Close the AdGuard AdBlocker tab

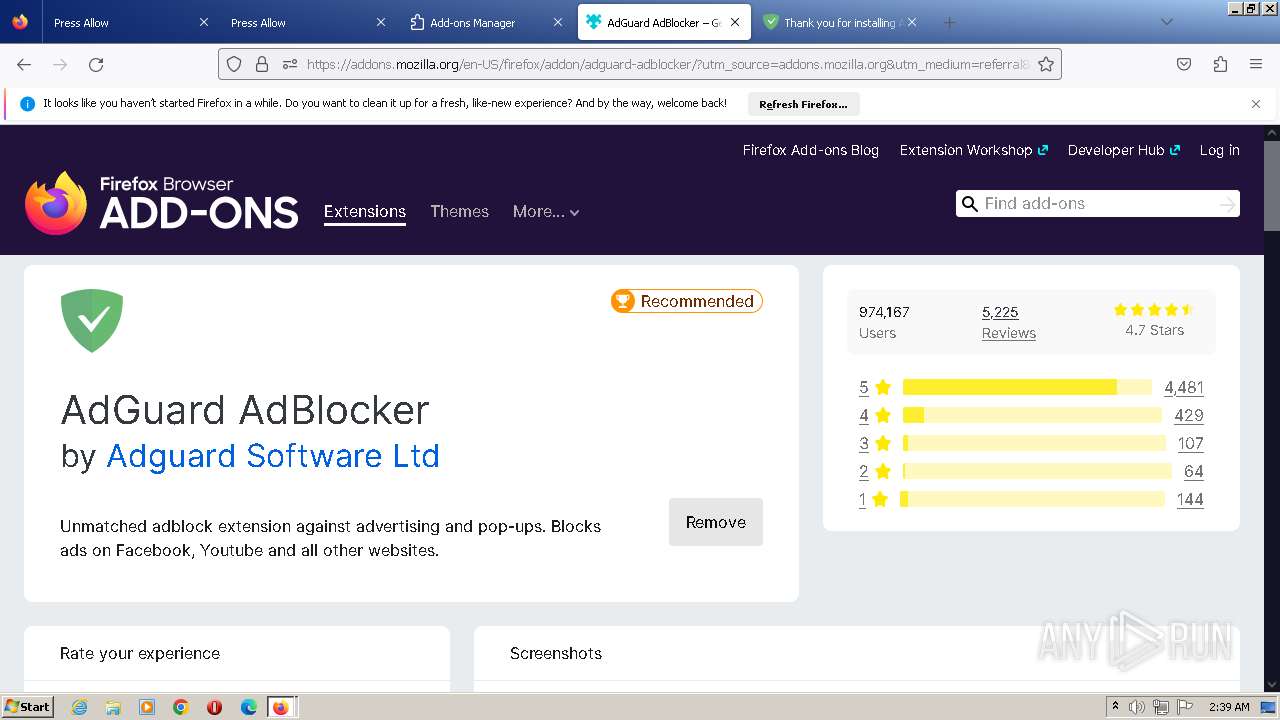tap(735, 22)
